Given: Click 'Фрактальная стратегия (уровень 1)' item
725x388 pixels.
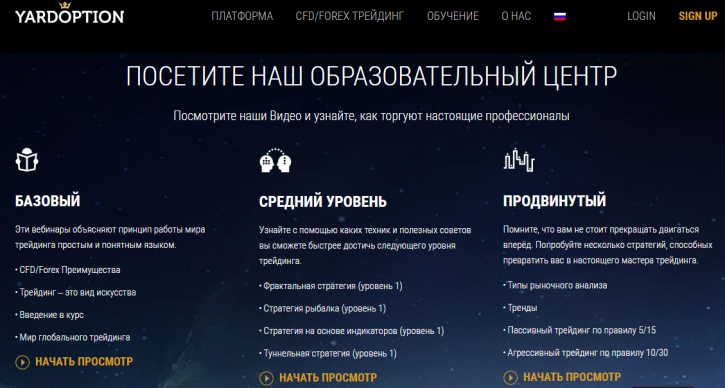Looking at the screenshot, I should pos(331,286).
